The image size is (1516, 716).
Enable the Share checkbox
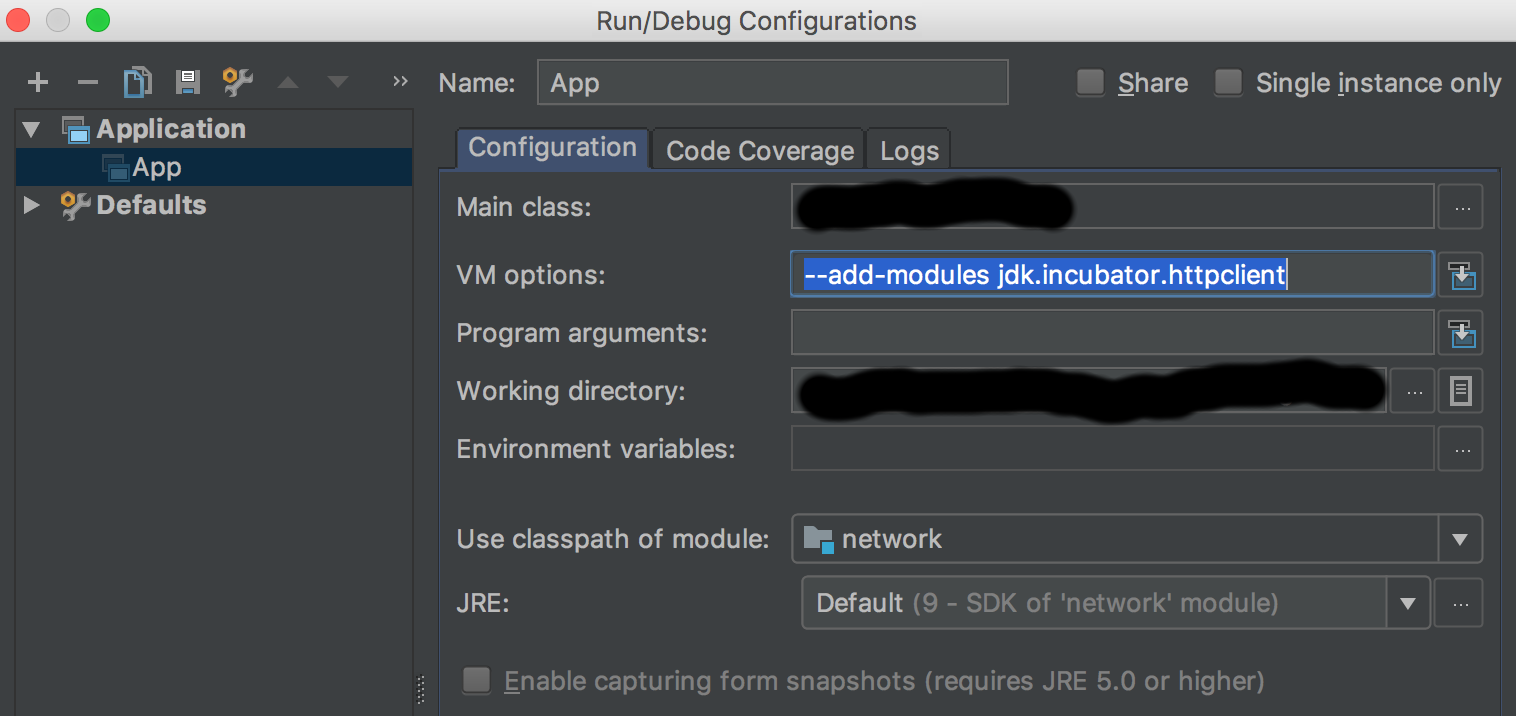1090,82
